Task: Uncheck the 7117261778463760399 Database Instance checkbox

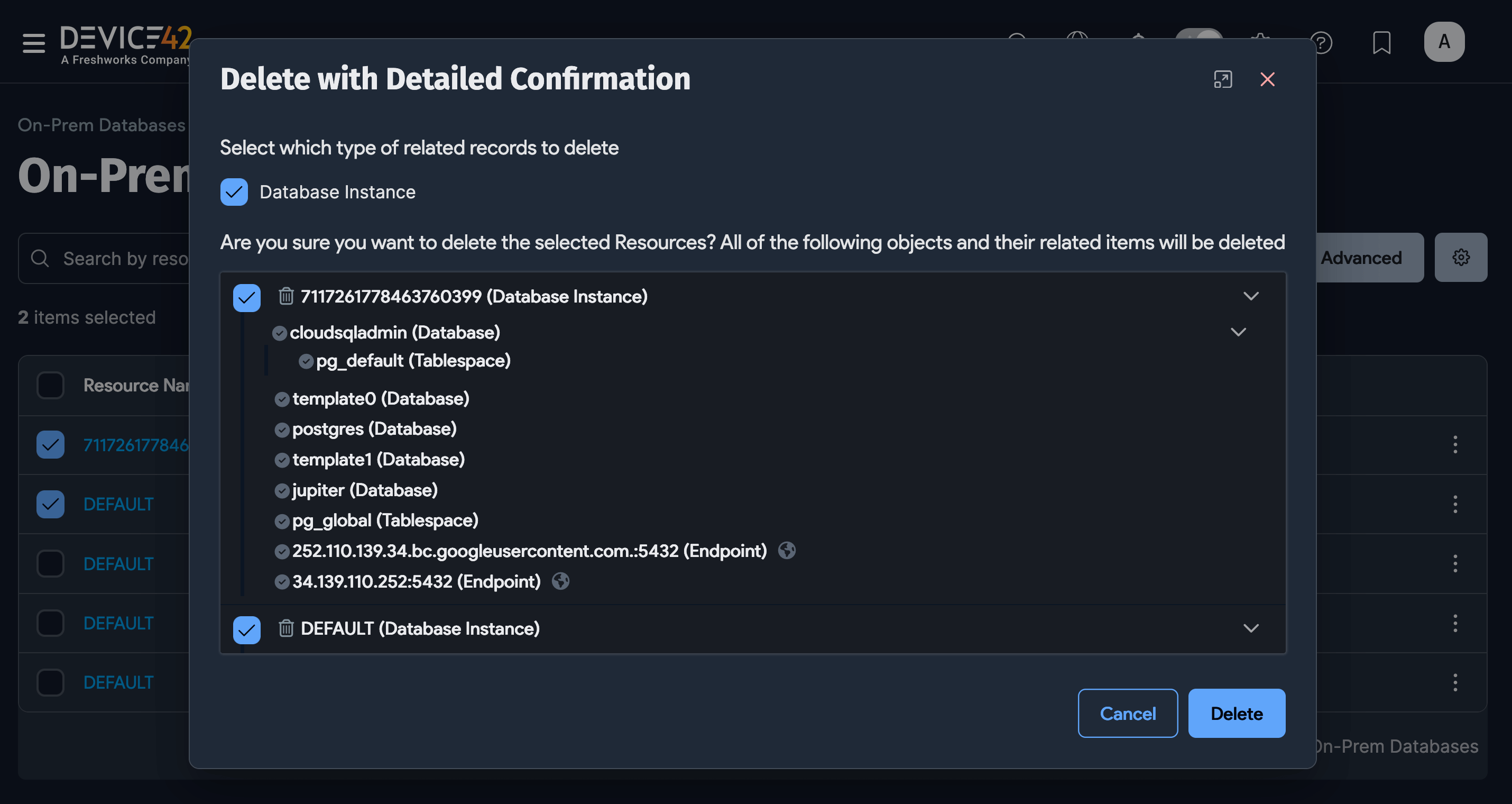Action: tap(246, 297)
